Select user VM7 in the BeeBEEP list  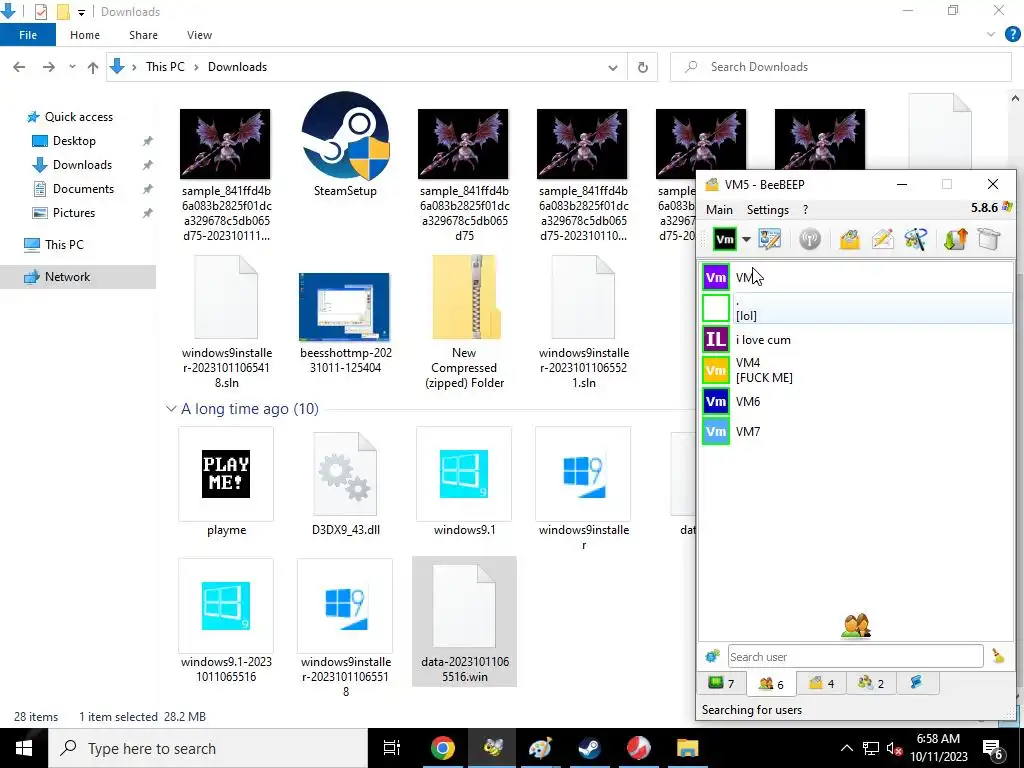click(x=857, y=432)
